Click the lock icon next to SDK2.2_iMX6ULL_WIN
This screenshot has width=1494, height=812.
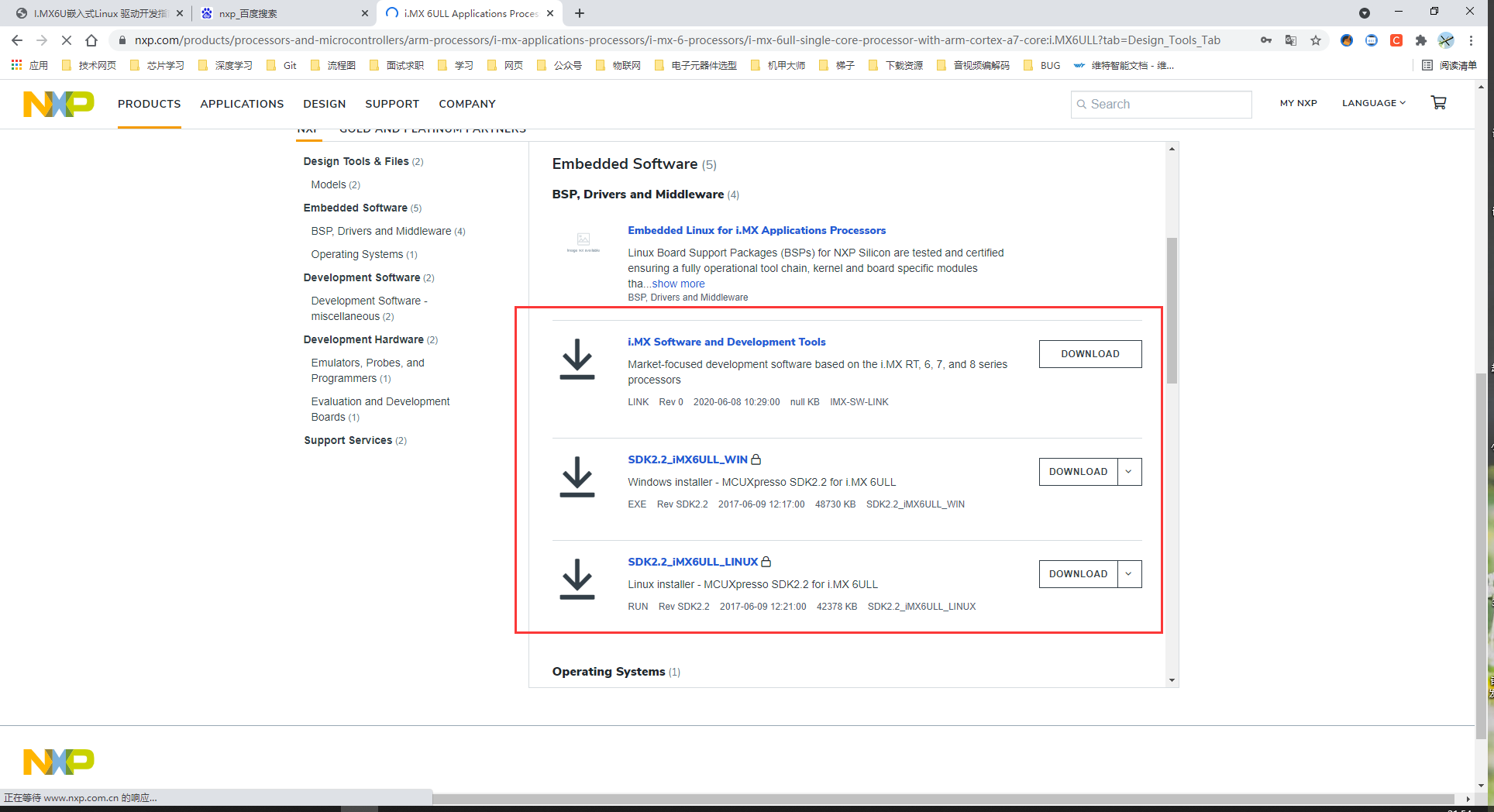pyautogui.click(x=756, y=459)
